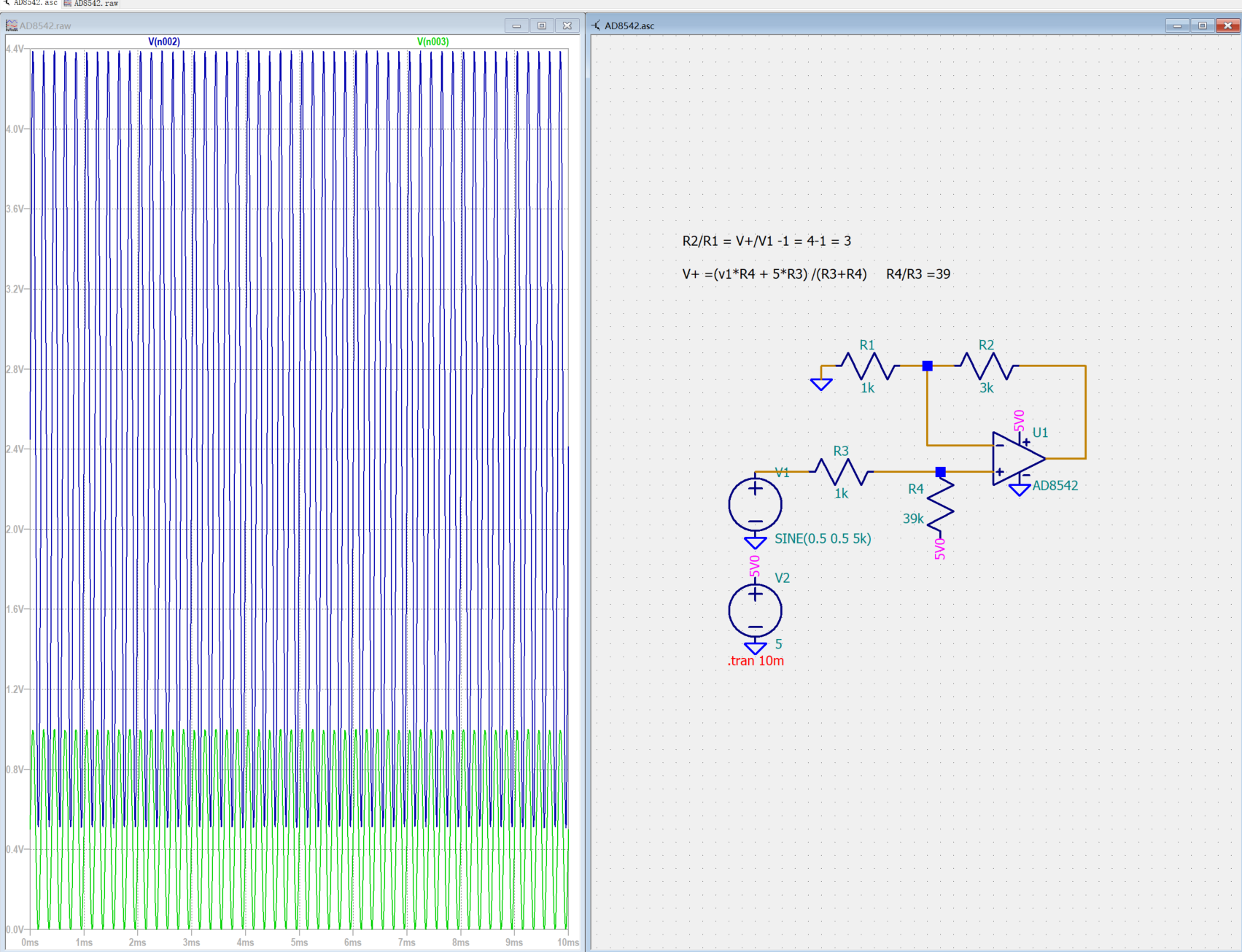Click the R2/R1 gain equation text
Viewport: 1242px width, 952px height.
click(x=766, y=241)
